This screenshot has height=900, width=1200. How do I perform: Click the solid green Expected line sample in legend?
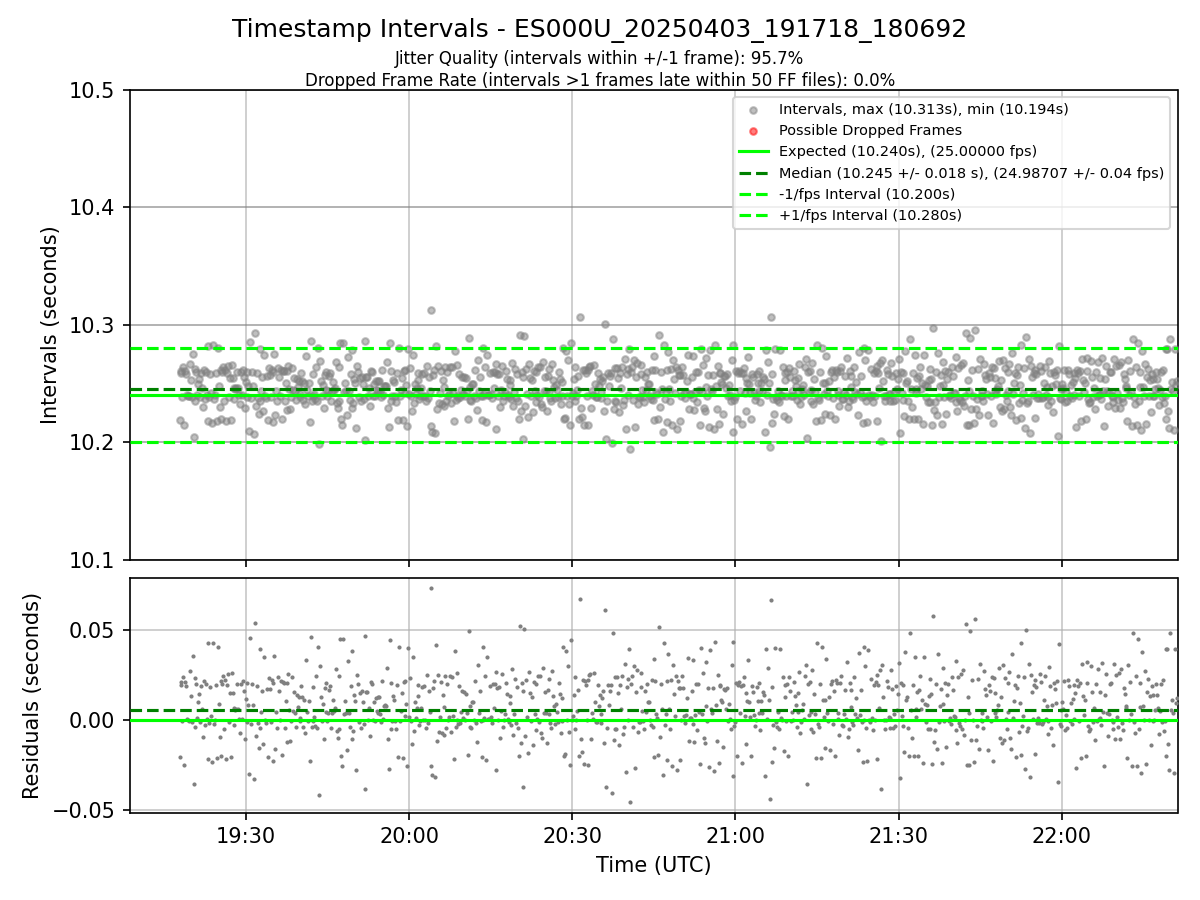[754, 152]
